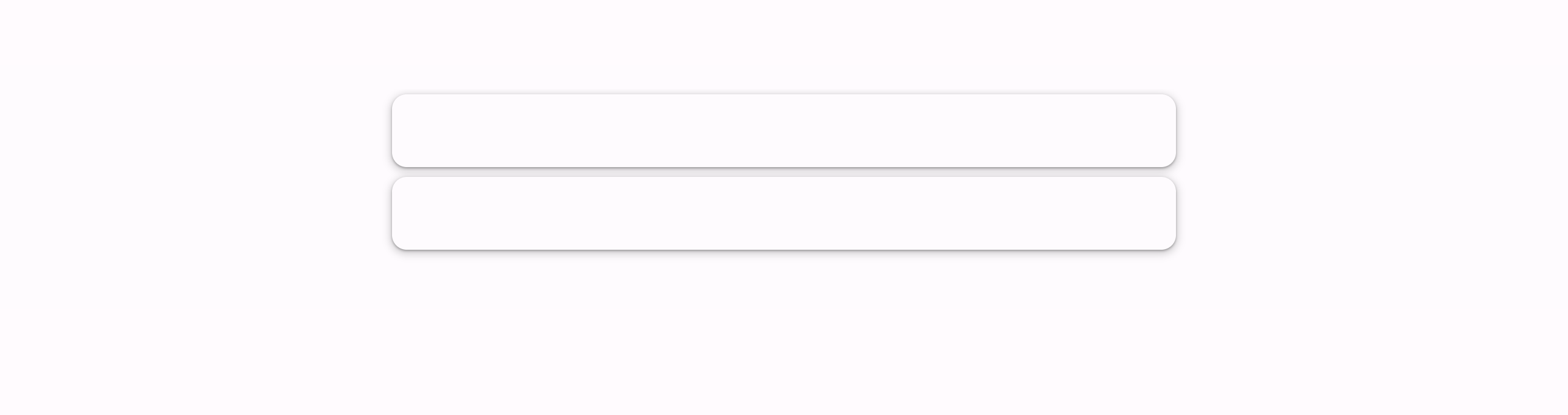Click empty page area right of the cards
1568x415 pixels.
coord(1370,171)
